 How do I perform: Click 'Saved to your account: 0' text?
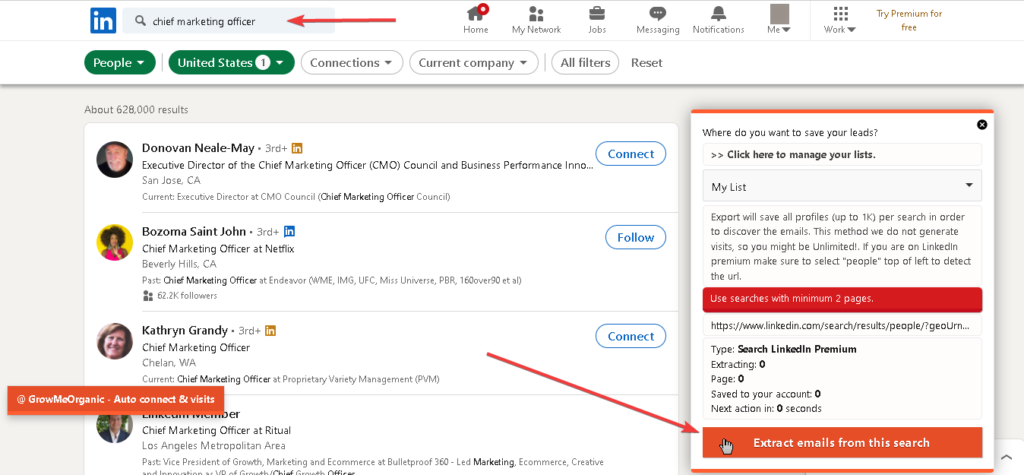765,394
